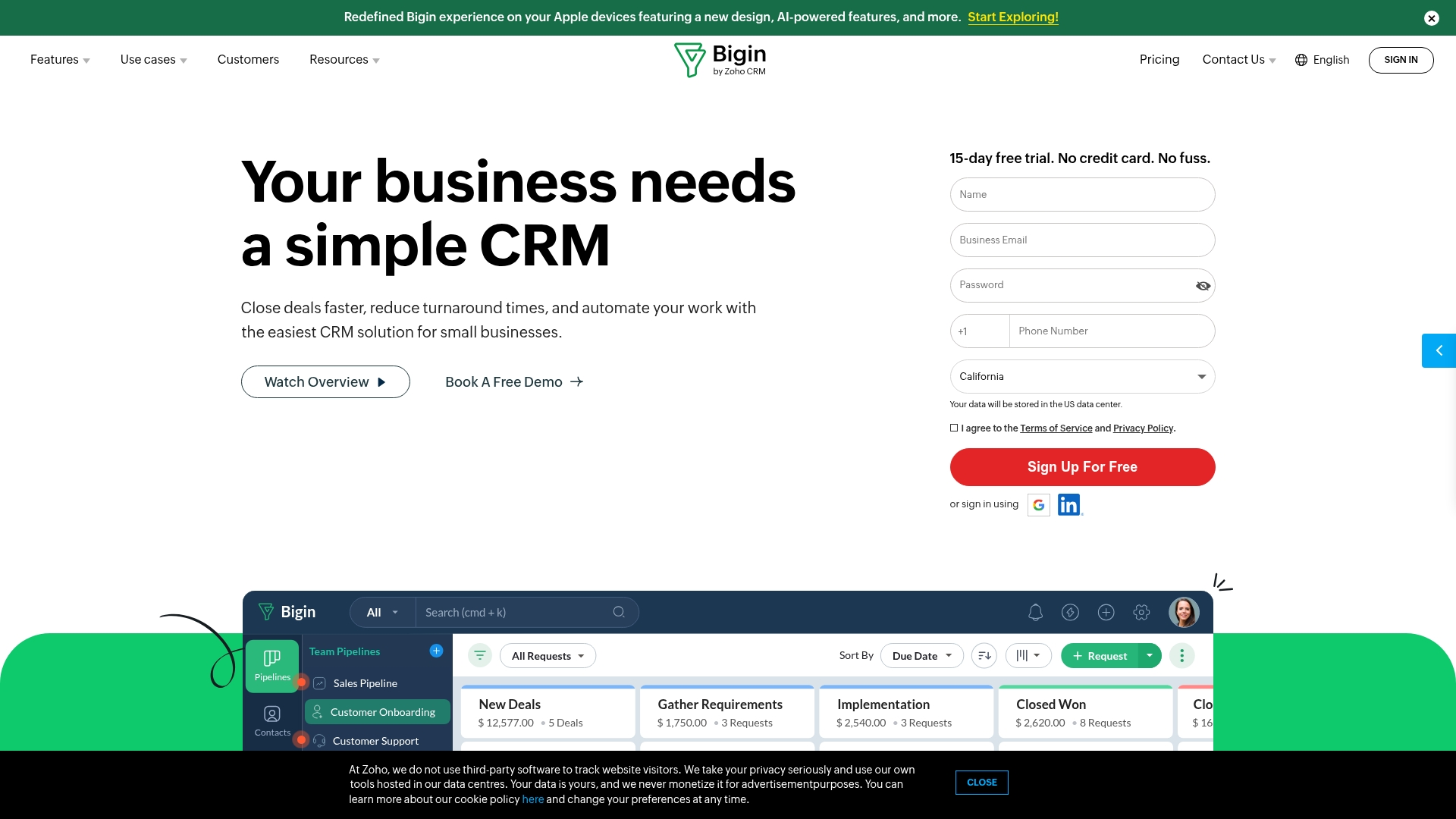1456x819 pixels.
Task: Click the notification bell icon
Action: [x=1035, y=612]
